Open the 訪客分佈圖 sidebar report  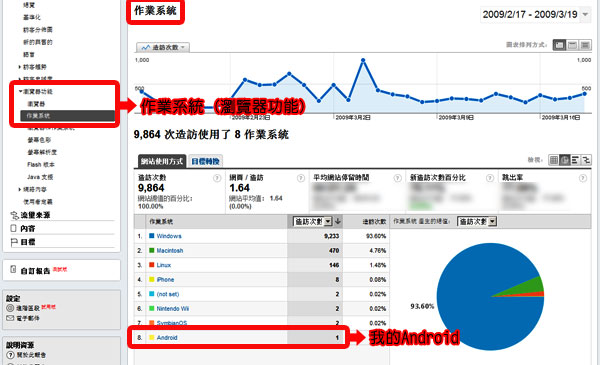(x=38, y=29)
